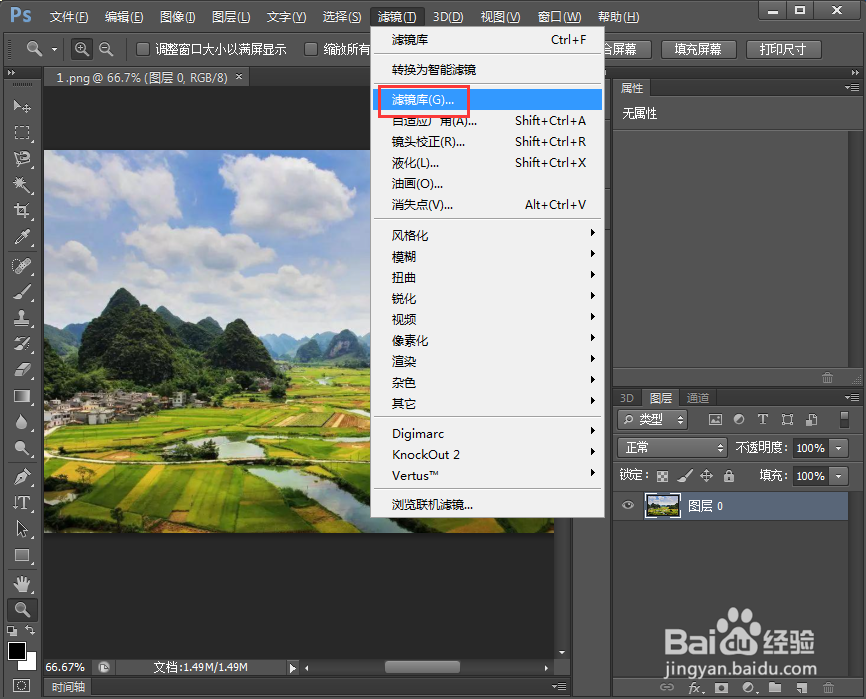Viewport: 866px width, 699px height.
Task: Select the Dodge tool
Action: (22, 448)
